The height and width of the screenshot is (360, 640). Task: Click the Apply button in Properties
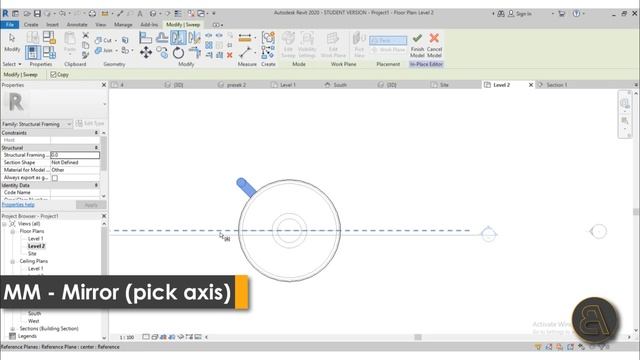(x=91, y=205)
